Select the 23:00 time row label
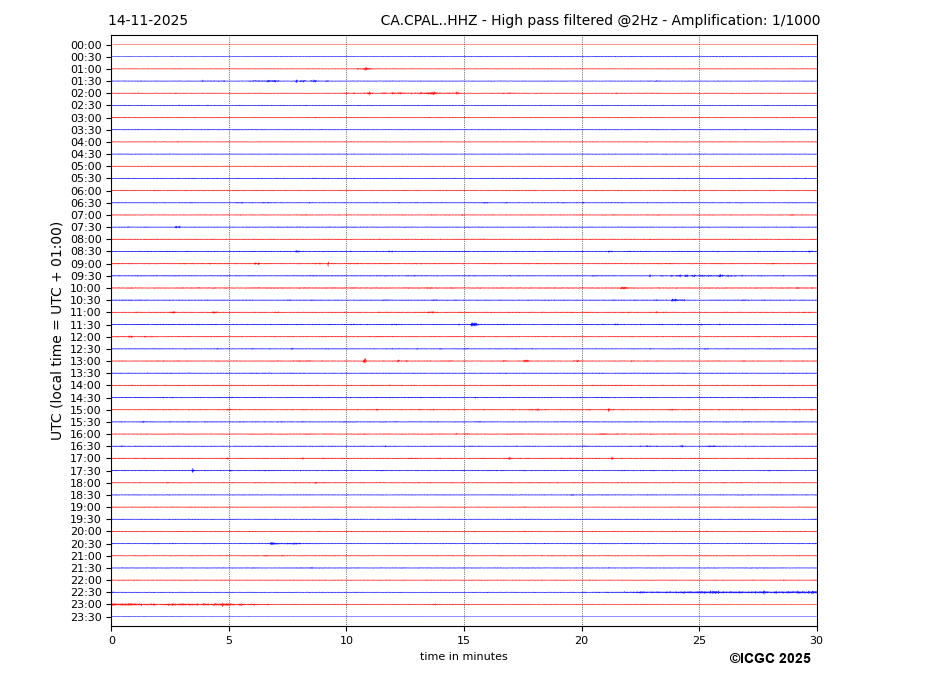Viewport: 927px width, 696px height. click(x=86, y=605)
